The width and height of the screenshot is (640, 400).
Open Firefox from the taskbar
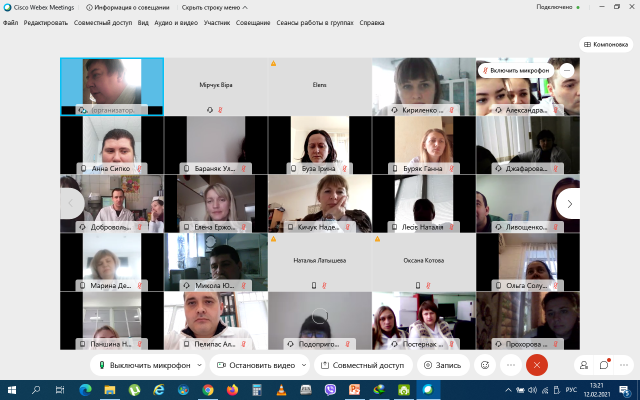tap(232, 390)
